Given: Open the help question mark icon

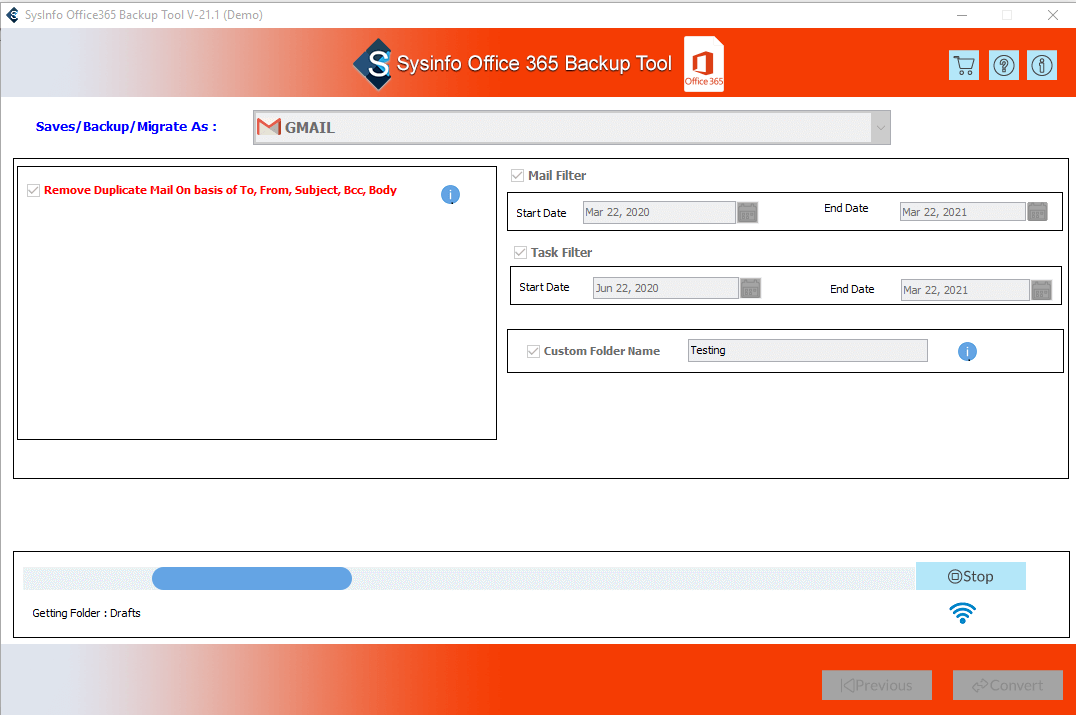Looking at the screenshot, I should (x=1003, y=65).
